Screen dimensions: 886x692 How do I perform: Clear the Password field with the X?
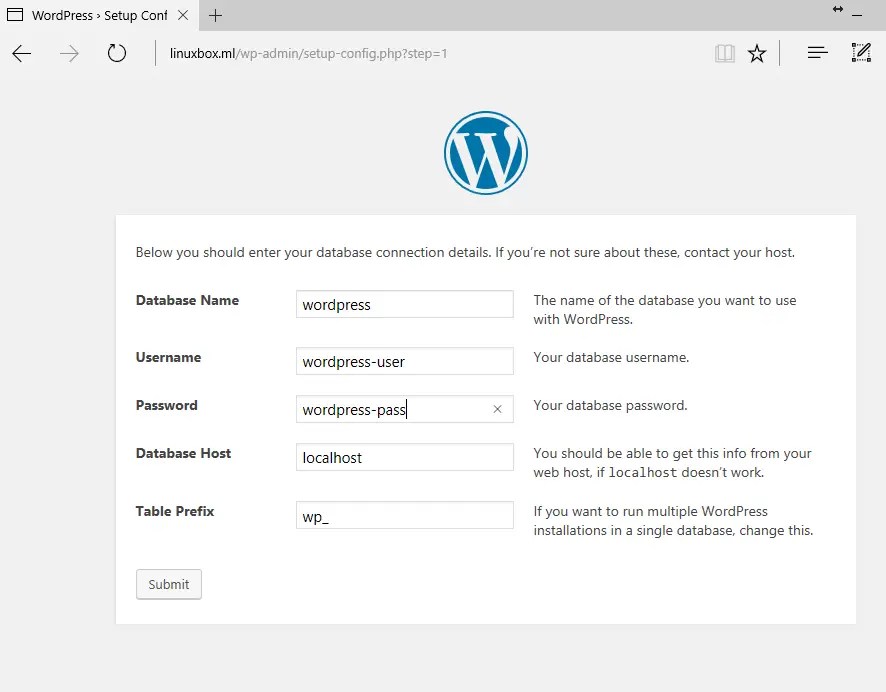497,409
